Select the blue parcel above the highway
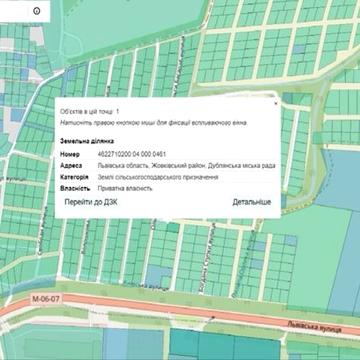Screen dimensions: 360x360 point(158,276)
